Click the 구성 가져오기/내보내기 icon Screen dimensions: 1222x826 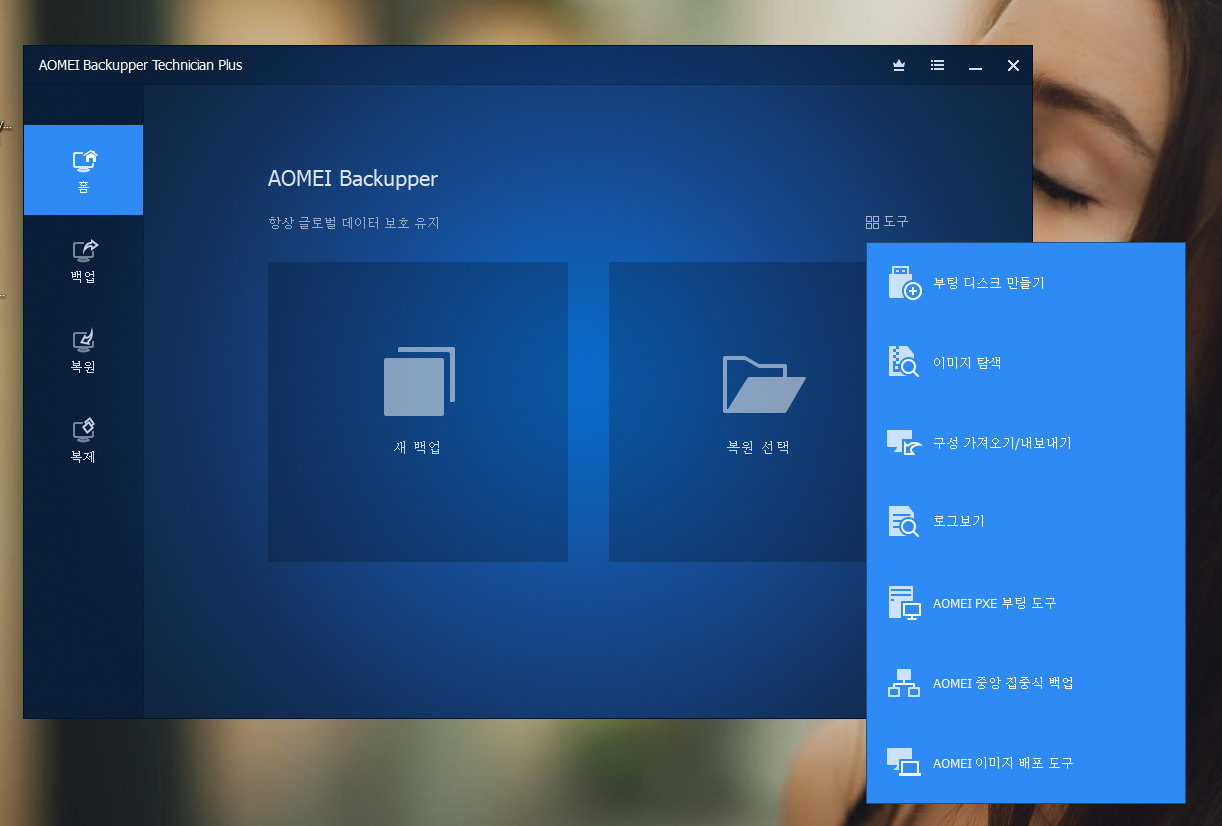point(904,443)
